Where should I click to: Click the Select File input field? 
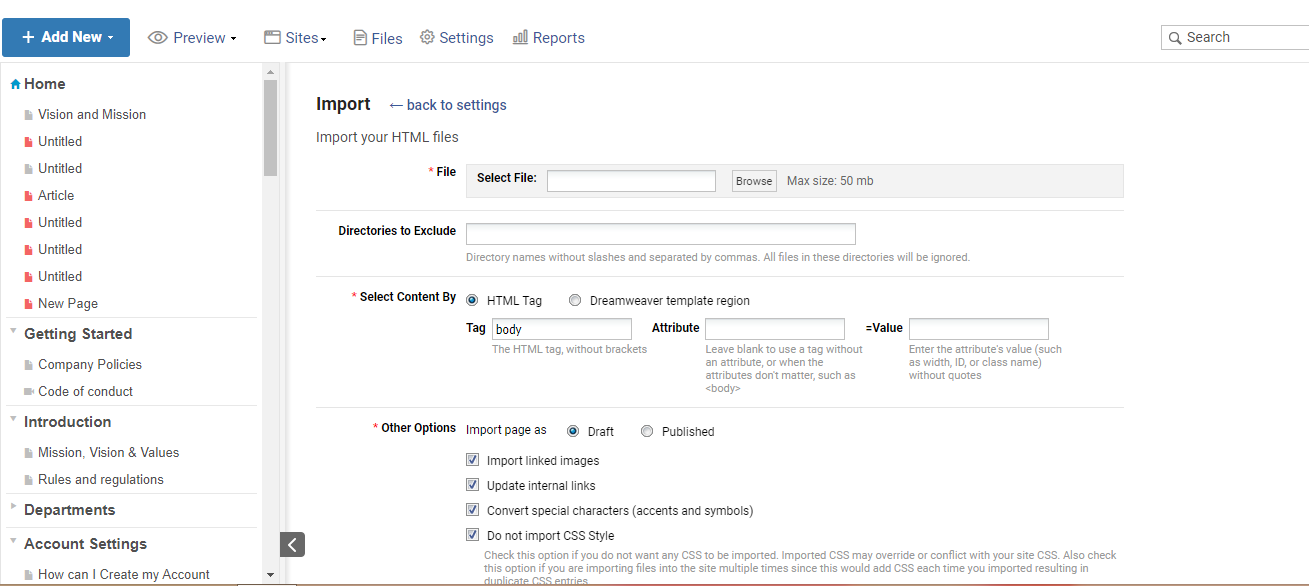pos(631,181)
